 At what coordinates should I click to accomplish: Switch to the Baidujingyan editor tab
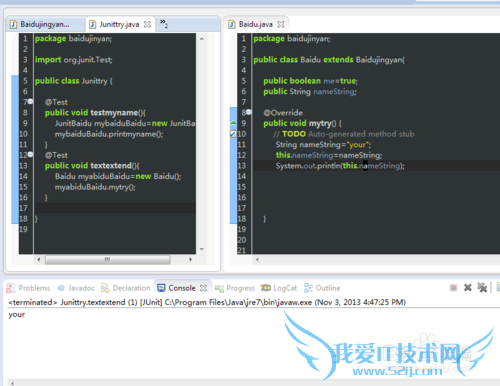click(45, 24)
